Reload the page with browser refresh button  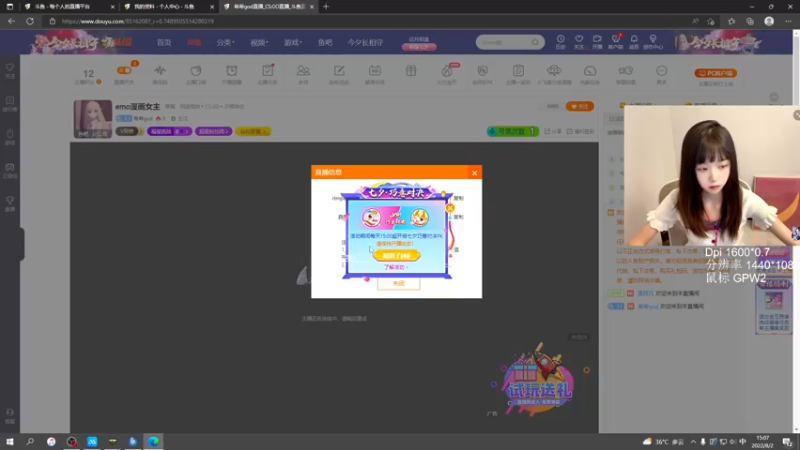point(30,21)
